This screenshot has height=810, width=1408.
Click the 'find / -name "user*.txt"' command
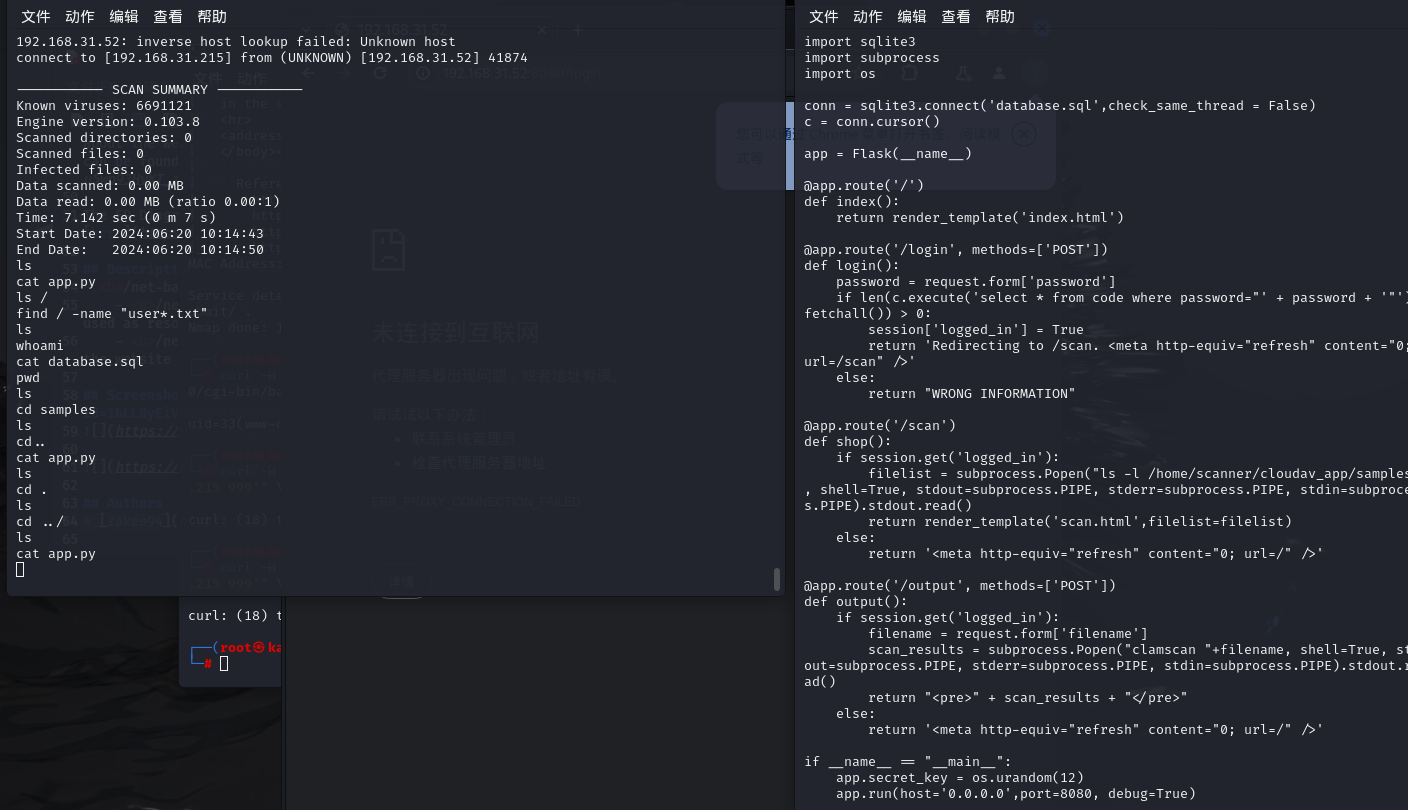click(112, 314)
